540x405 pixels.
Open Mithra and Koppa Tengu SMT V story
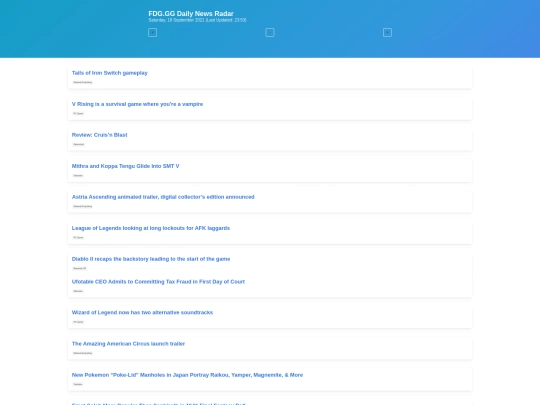[x=125, y=166]
